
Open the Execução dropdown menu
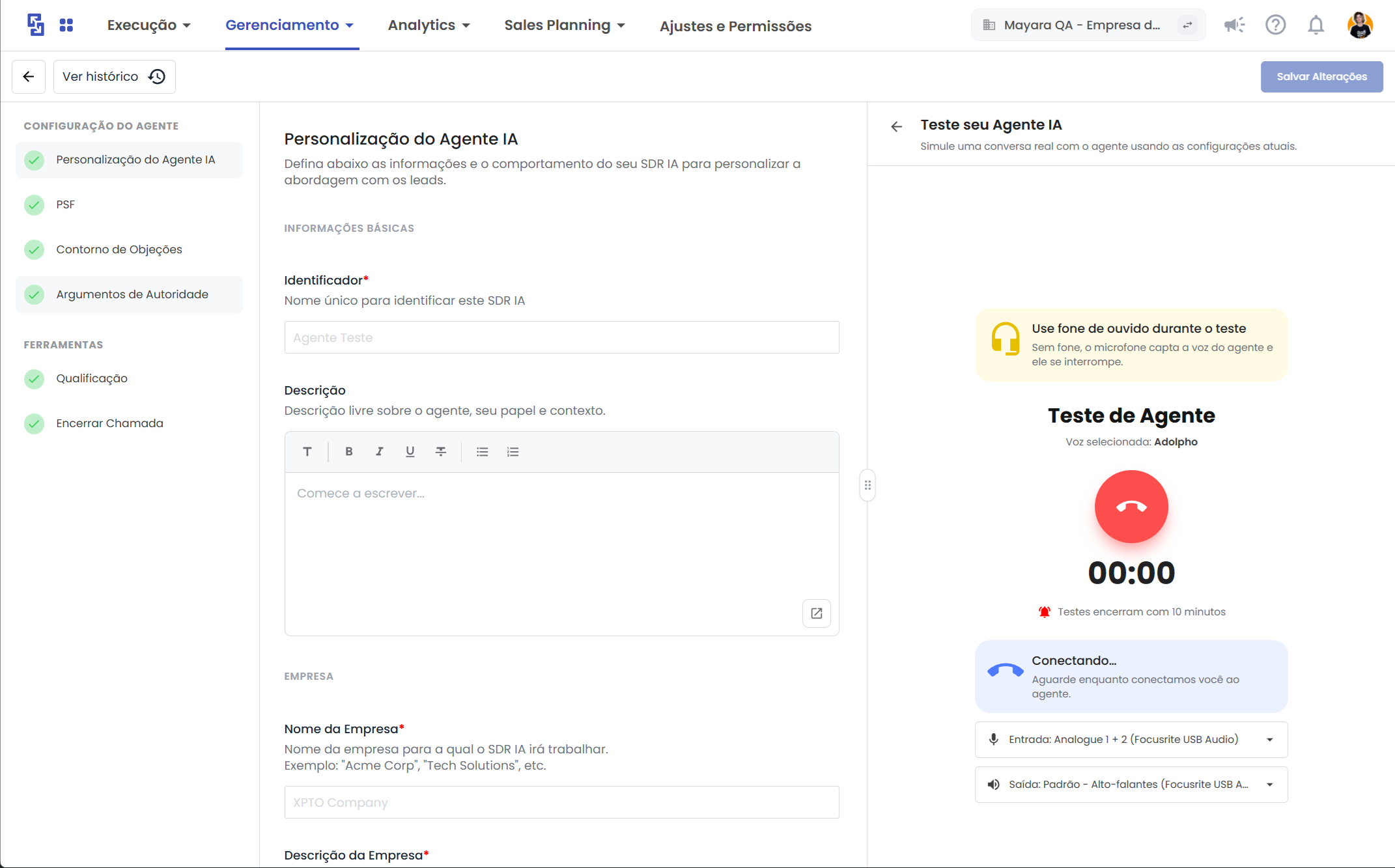pyautogui.click(x=149, y=25)
